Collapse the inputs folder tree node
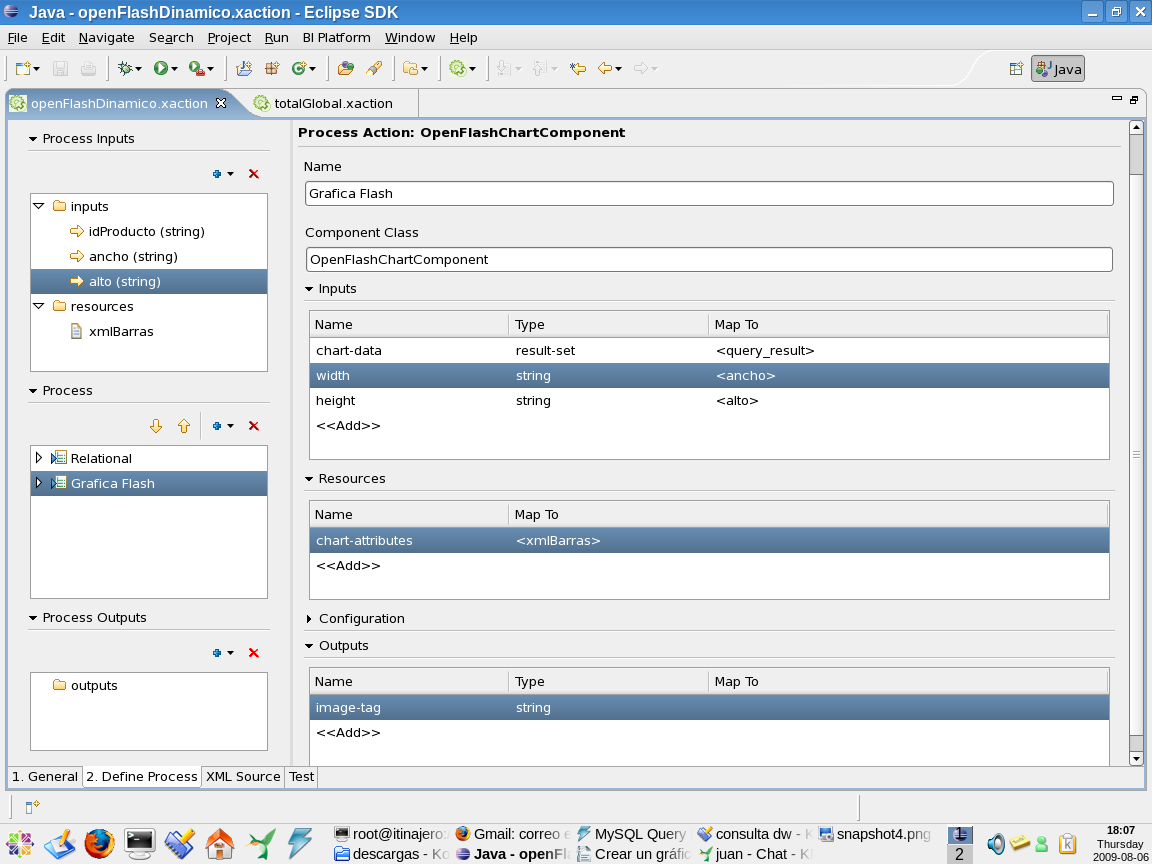 (x=39, y=206)
